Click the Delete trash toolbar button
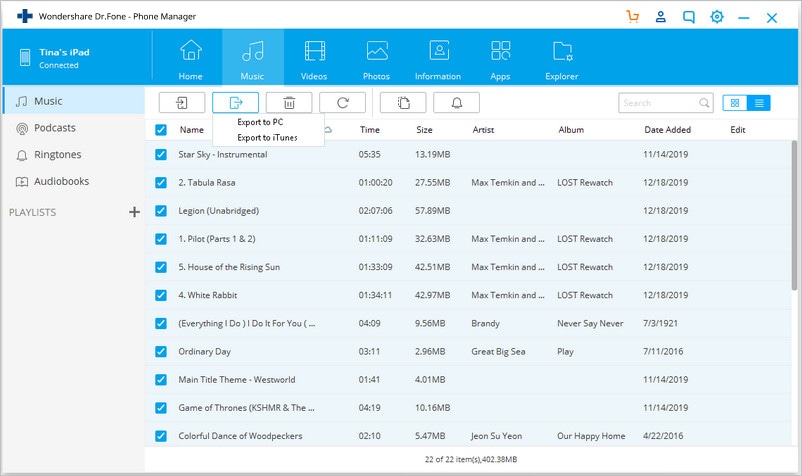 pos(289,103)
